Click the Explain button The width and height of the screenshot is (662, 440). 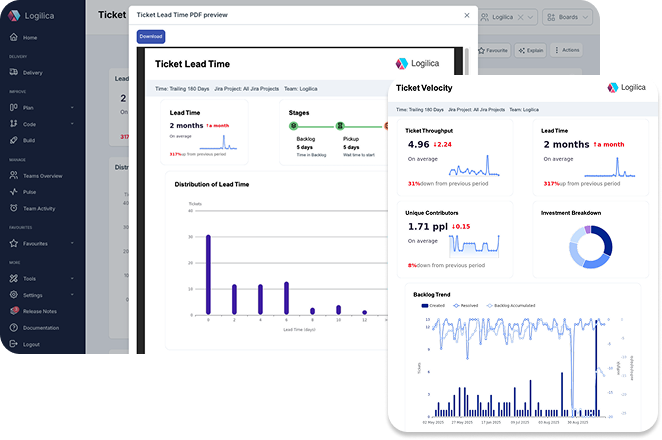(x=531, y=50)
